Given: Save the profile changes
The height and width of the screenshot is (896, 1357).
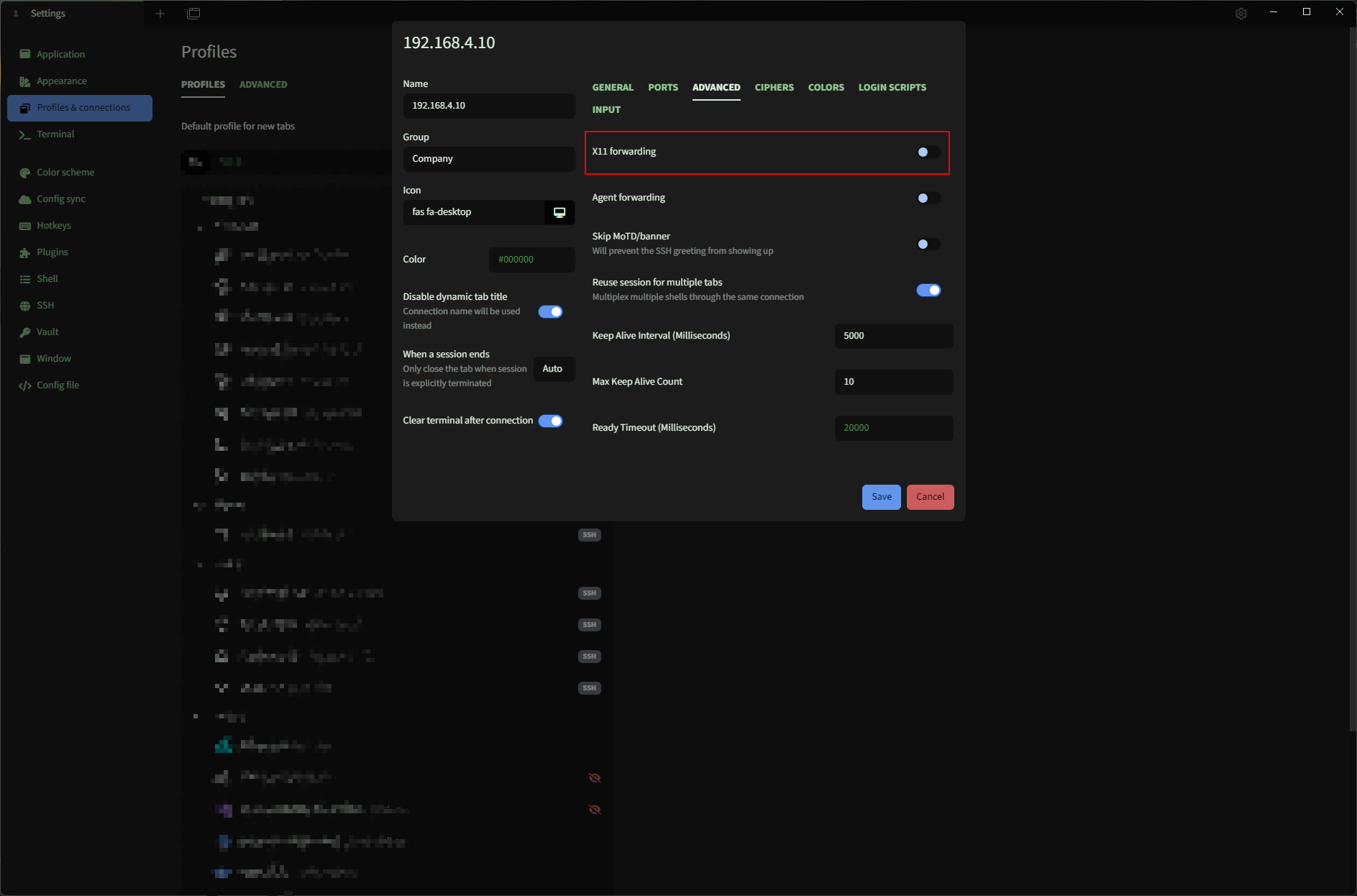Looking at the screenshot, I should coord(881,497).
